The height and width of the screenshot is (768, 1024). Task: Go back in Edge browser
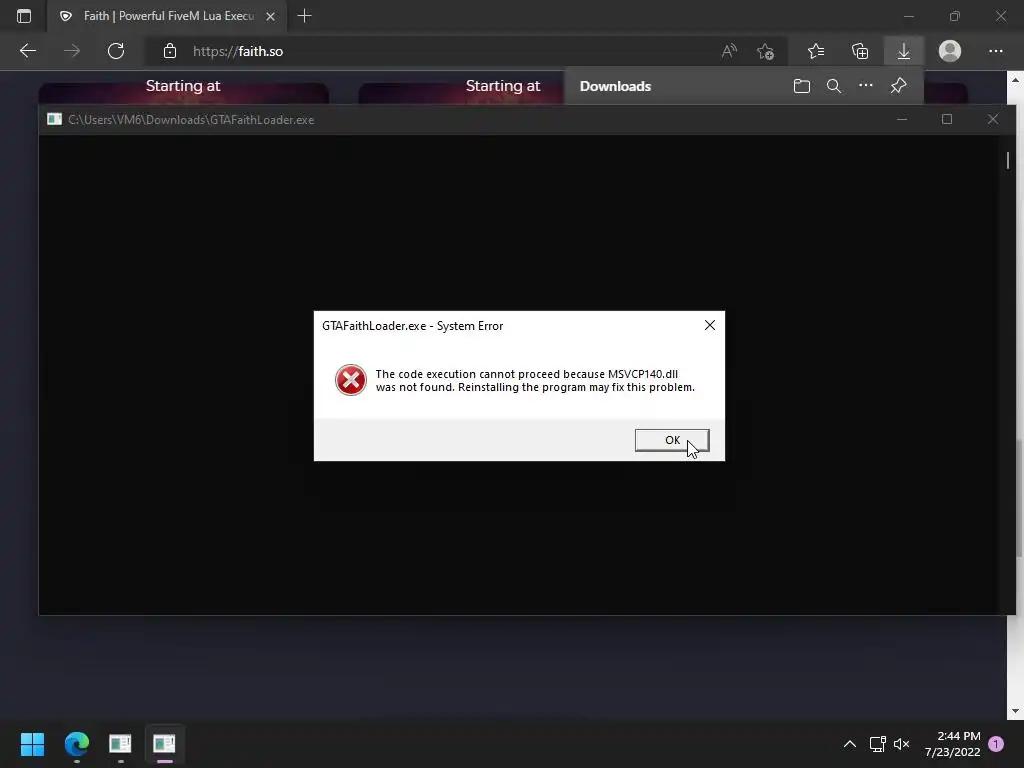27,51
